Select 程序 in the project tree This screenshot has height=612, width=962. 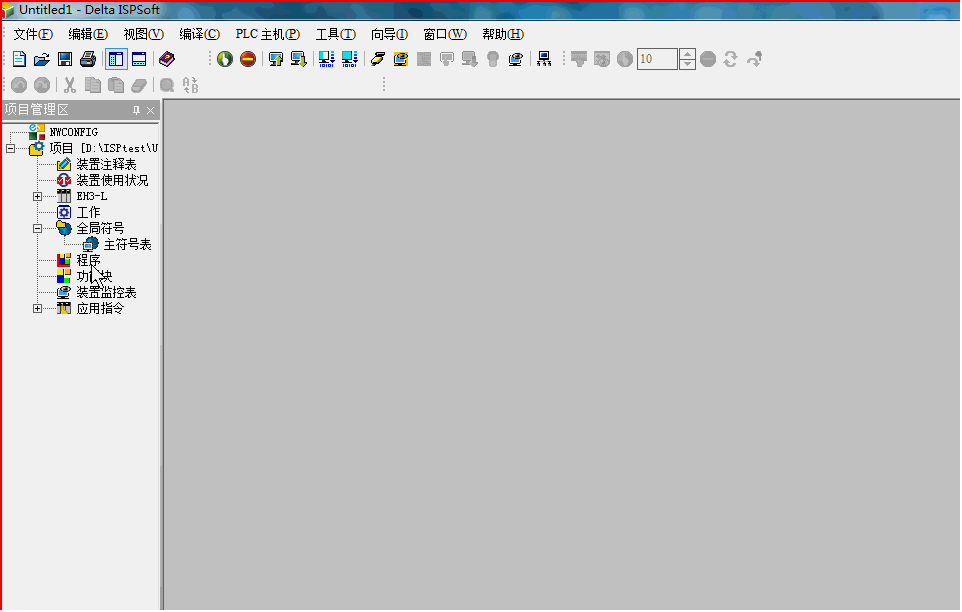coord(88,260)
